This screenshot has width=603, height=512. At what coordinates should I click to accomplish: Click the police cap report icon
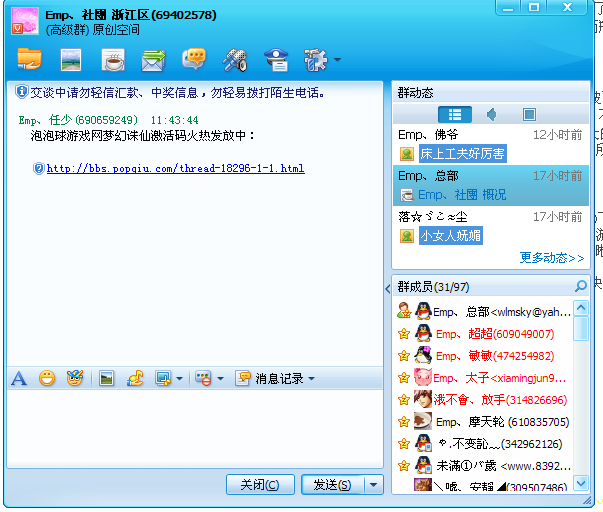(x=276, y=60)
